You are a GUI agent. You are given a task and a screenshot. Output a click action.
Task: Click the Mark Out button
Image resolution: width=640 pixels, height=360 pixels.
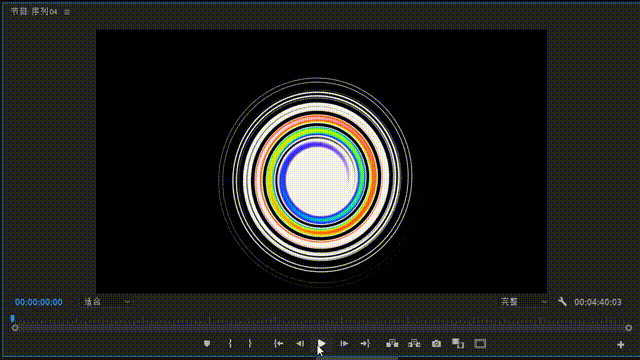pyautogui.click(x=250, y=344)
